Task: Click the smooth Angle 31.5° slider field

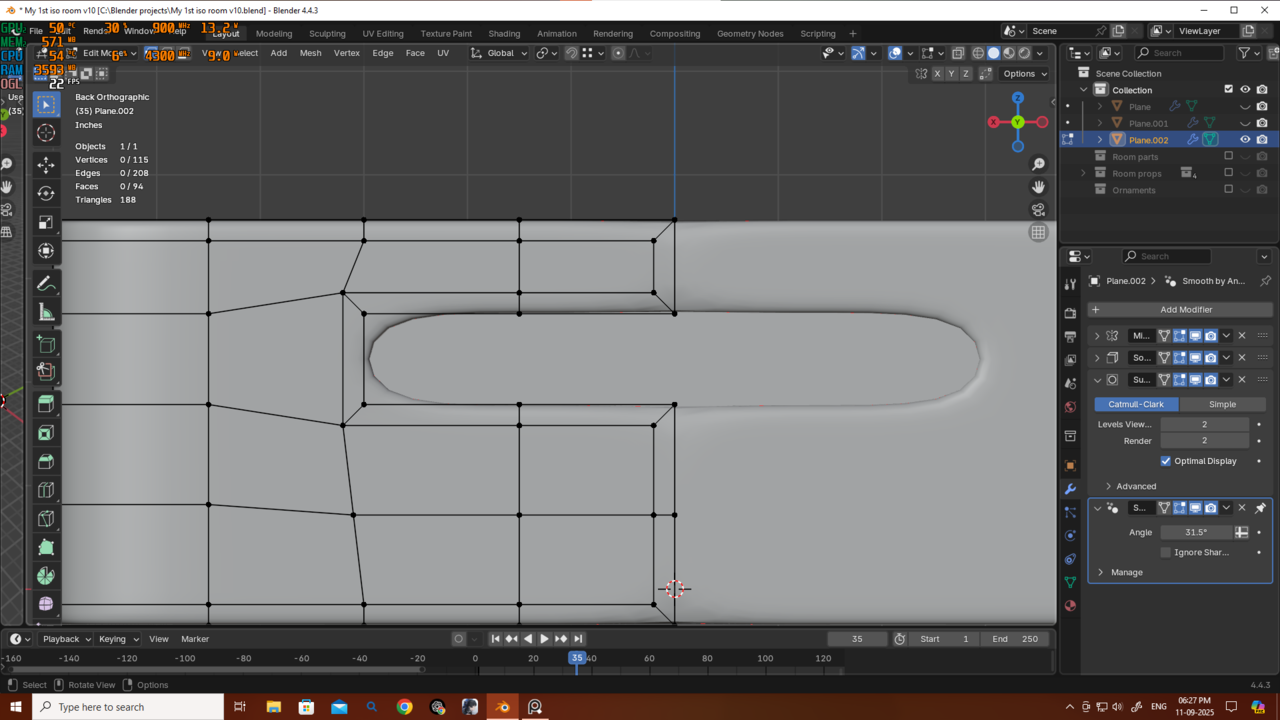Action: tap(1196, 532)
